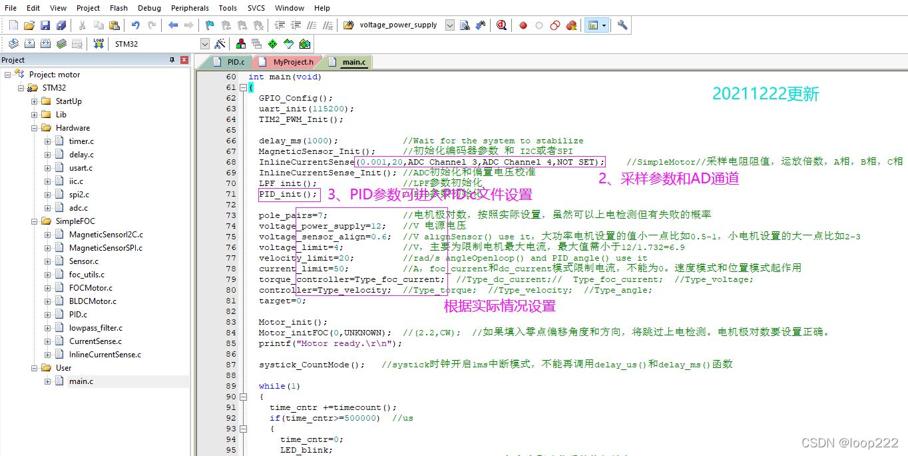Expand the Lib folder node

pos(34,115)
